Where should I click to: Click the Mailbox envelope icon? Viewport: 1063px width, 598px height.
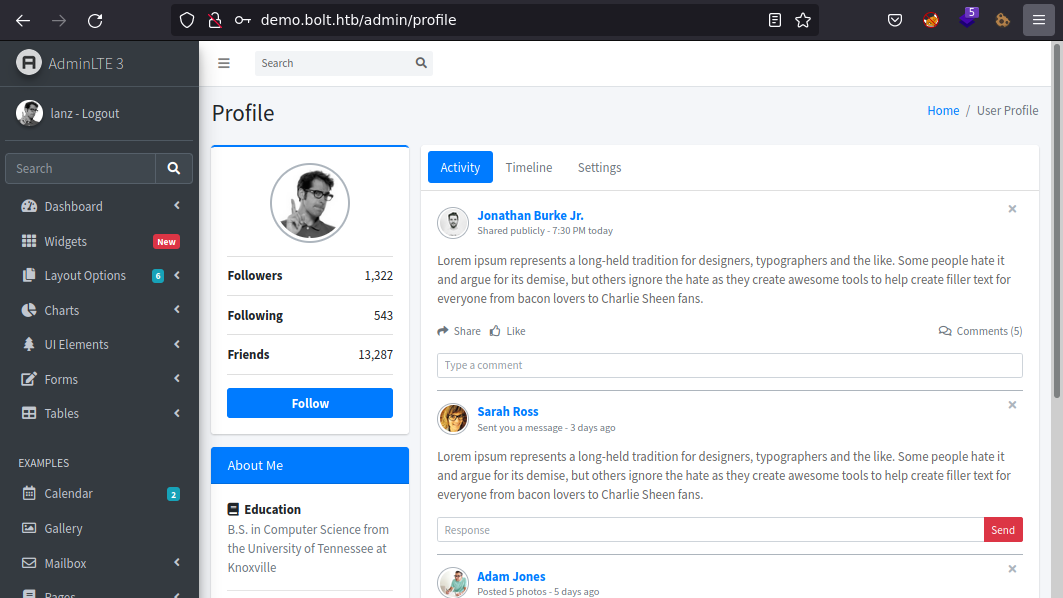coord(29,563)
